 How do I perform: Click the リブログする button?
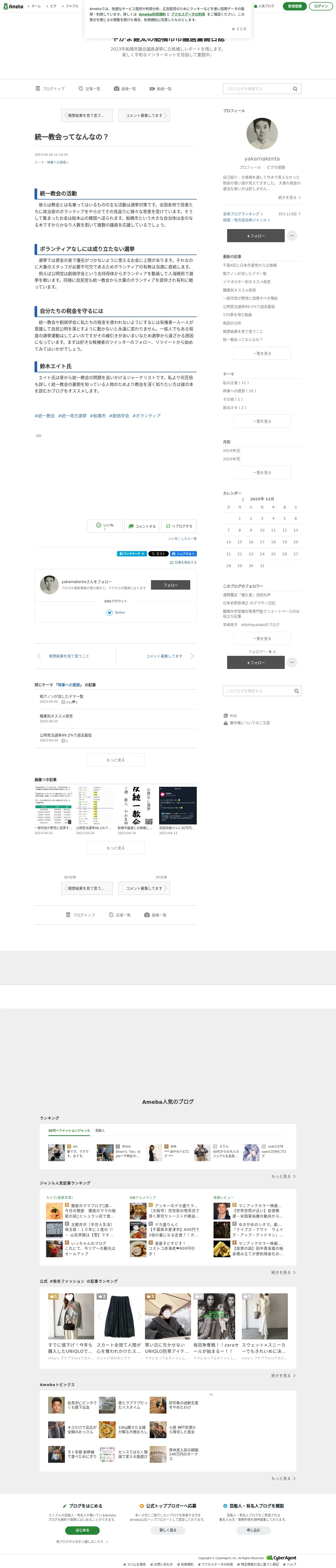coord(179,526)
